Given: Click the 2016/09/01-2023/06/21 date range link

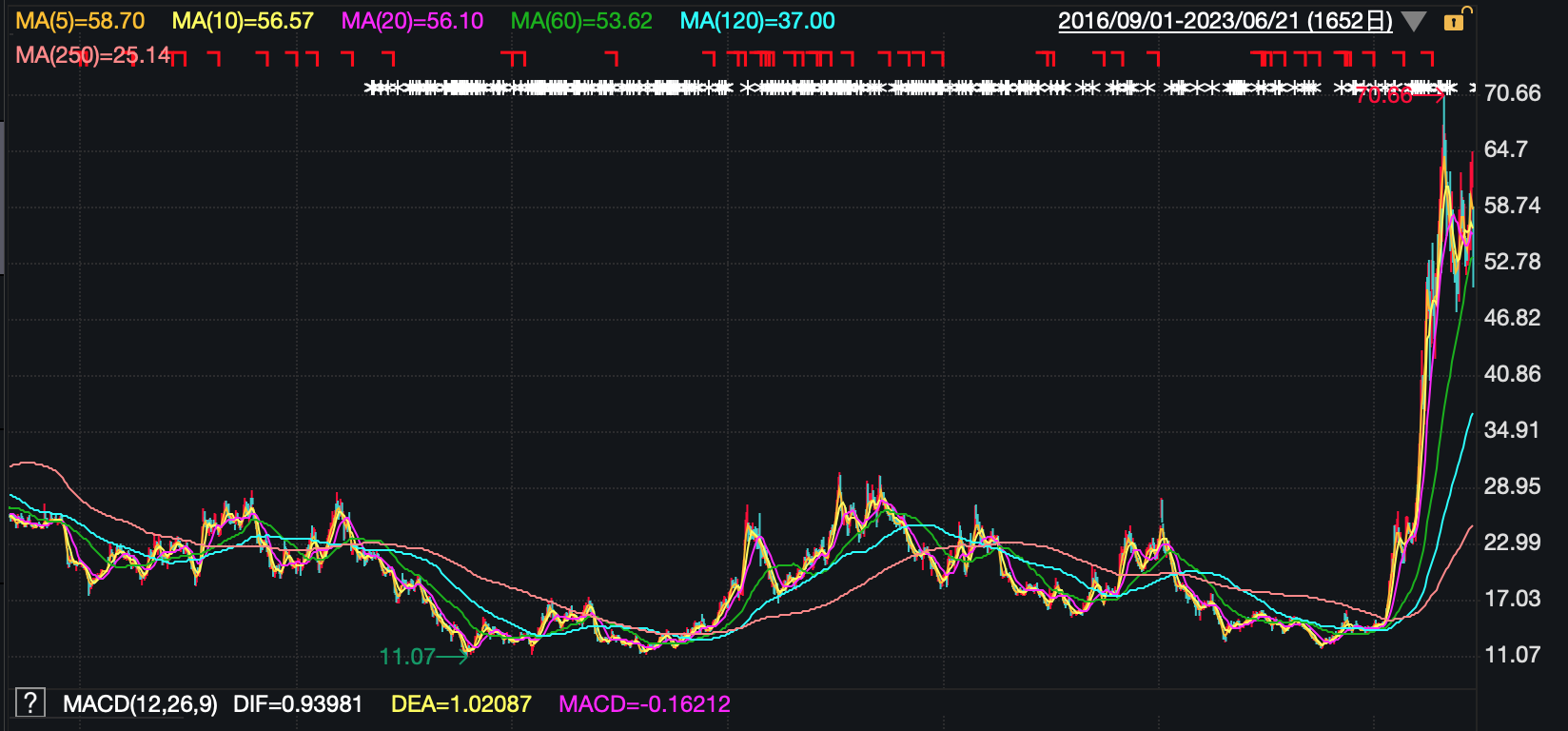Looking at the screenshot, I should pos(1225,21).
